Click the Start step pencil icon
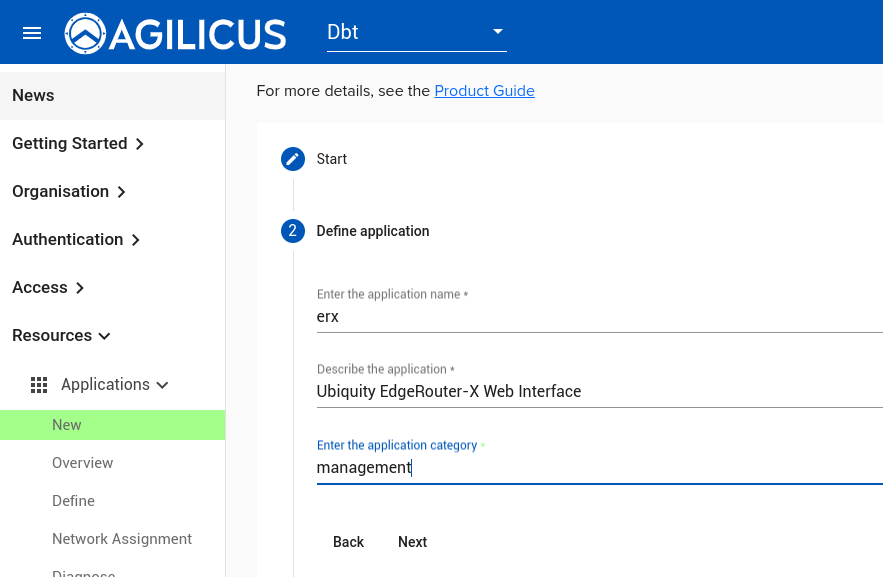The height and width of the screenshot is (577, 883). coord(293,159)
